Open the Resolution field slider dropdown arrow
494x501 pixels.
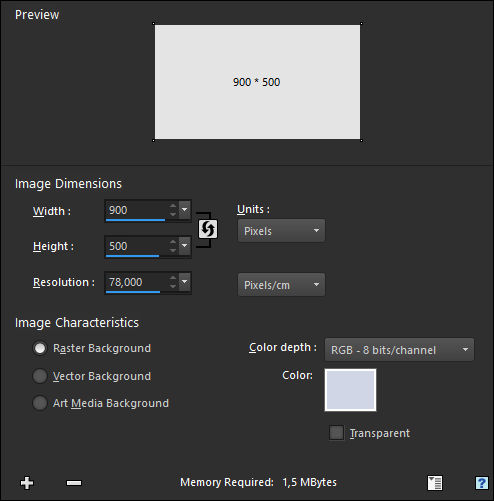click(x=185, y=282)
